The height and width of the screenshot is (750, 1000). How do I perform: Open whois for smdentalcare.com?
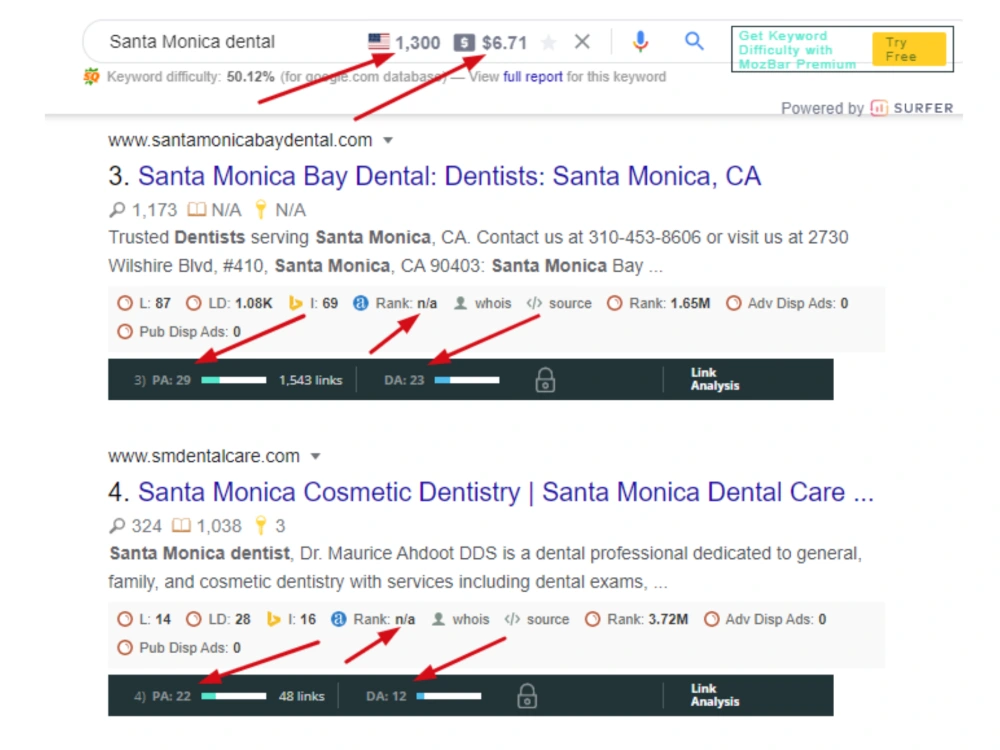460,619
